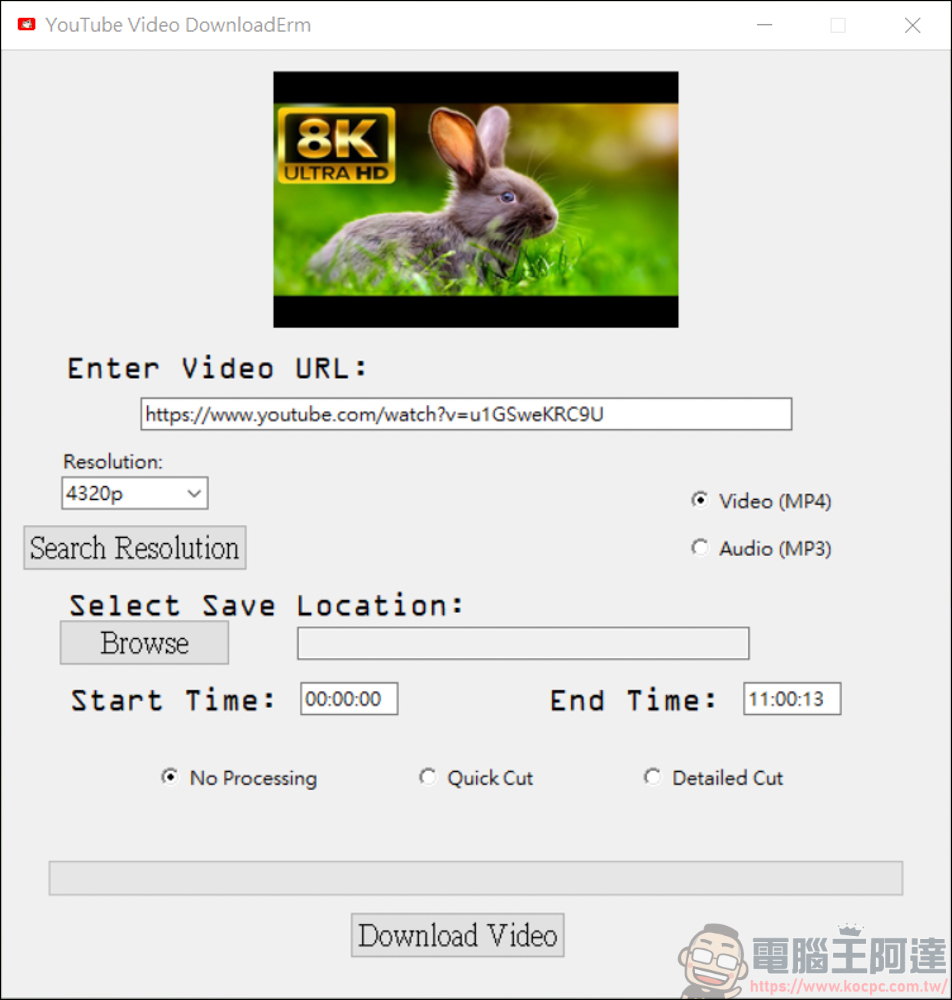Focus the video URL input field
The image size is (952, 1000).
coord(466,415)
